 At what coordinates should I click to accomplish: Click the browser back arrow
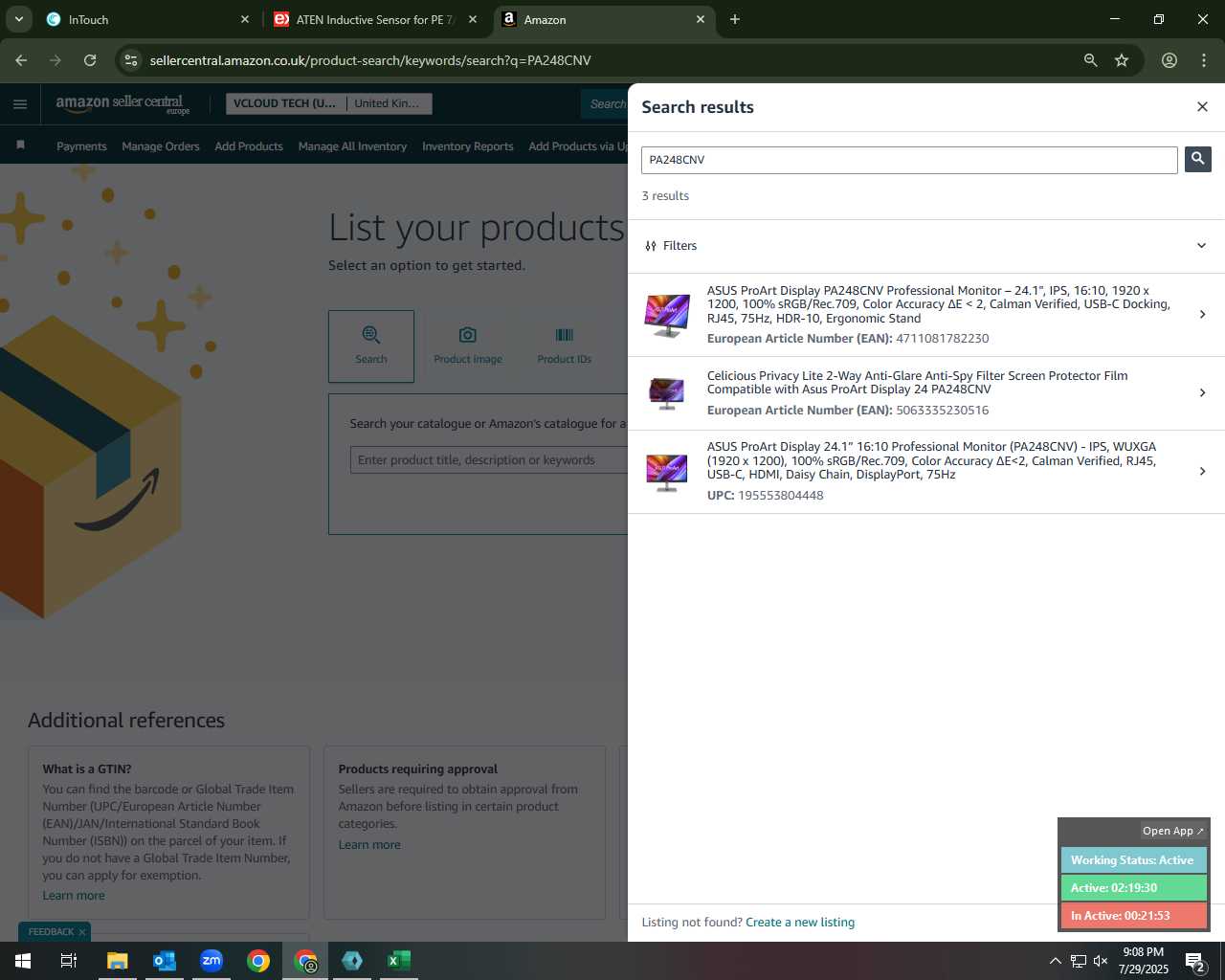pos(21,60)
